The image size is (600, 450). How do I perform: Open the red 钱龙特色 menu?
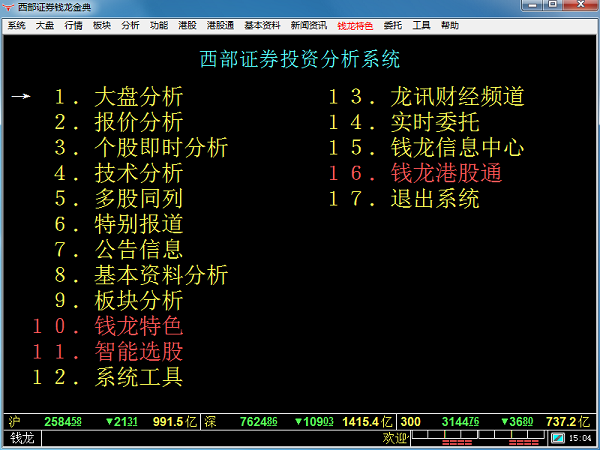pyautogui.click(x=352, y=24)
